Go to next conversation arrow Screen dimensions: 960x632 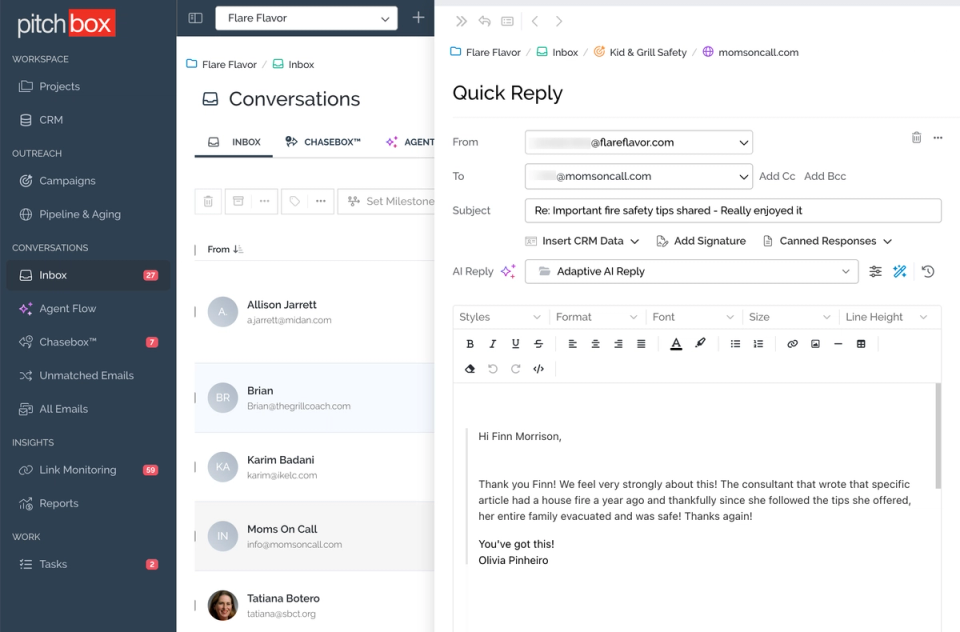559,21
